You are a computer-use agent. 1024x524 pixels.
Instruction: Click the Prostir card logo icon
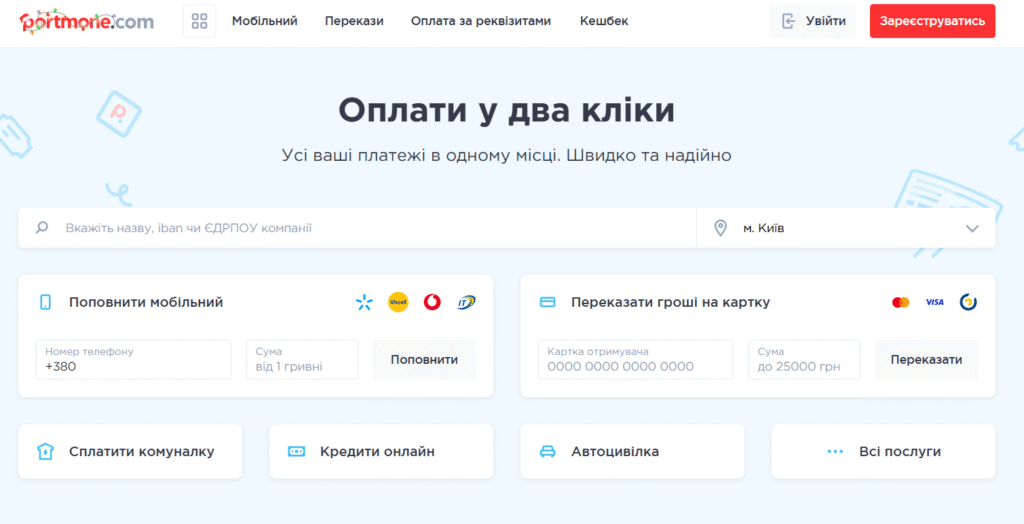968,302
